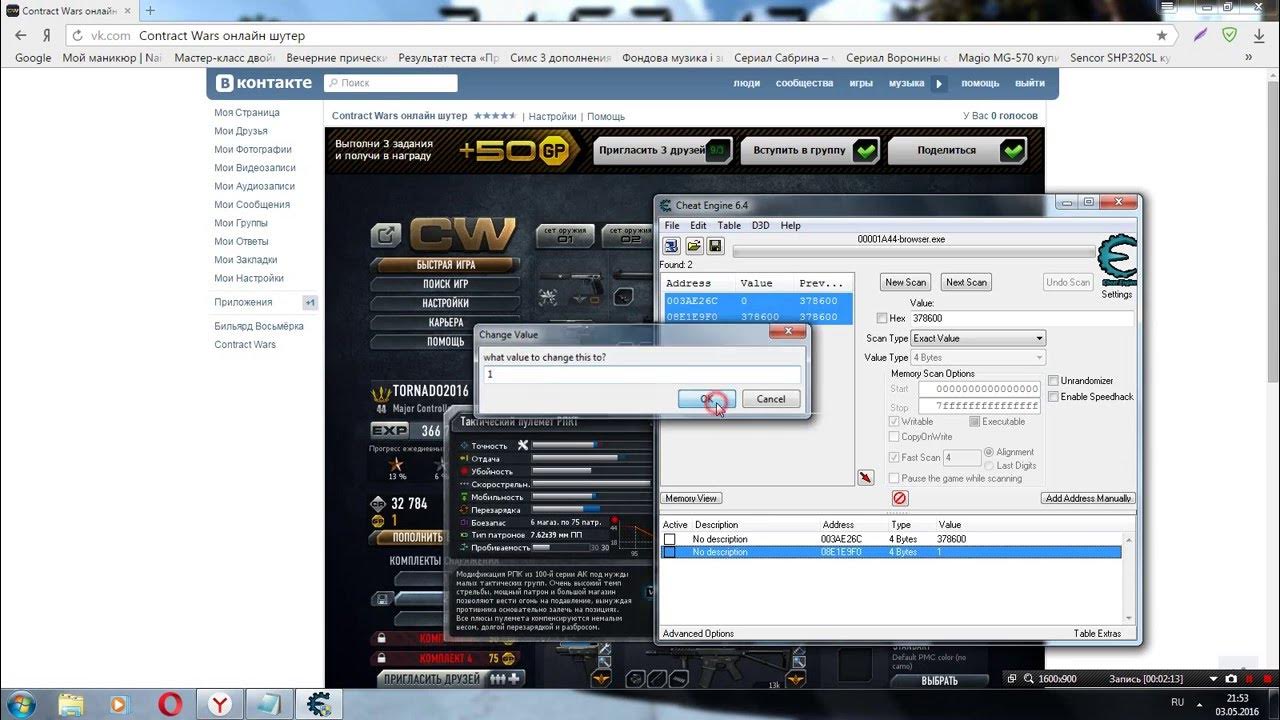
Task: Click the VK search box Поиск
Action: (391, 83)
